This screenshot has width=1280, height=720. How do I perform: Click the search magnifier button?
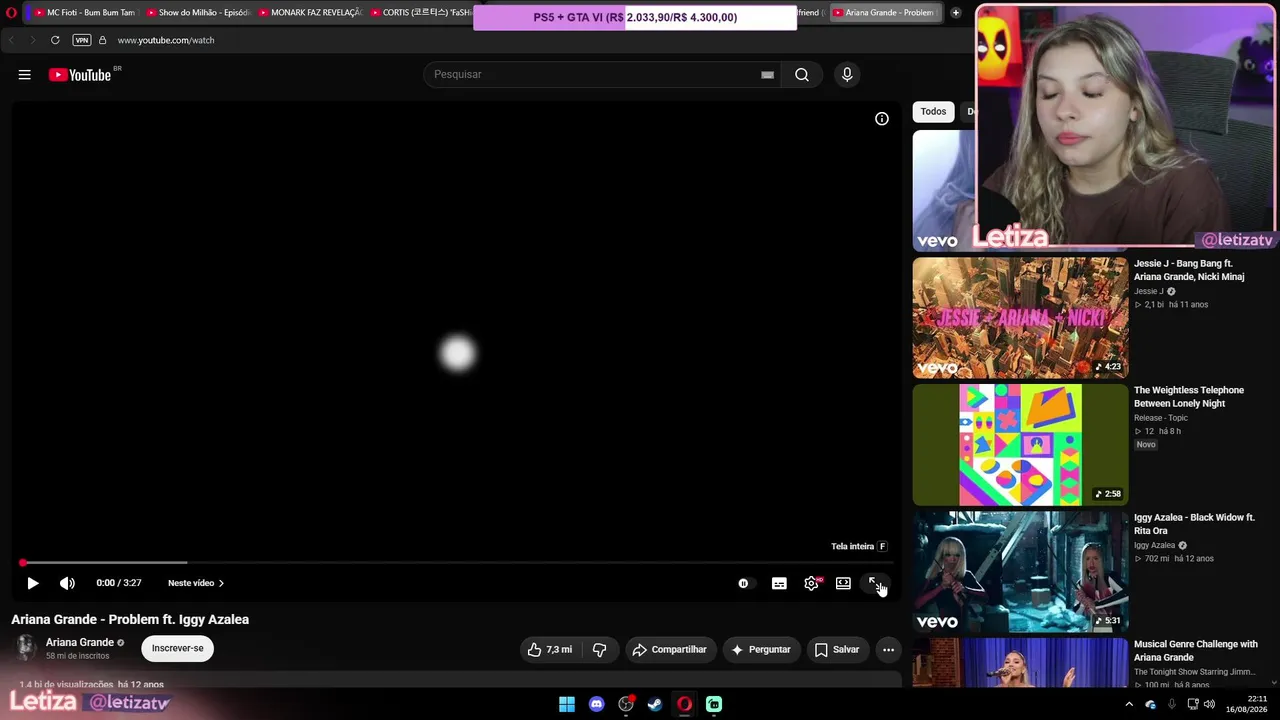coord(802,75)
